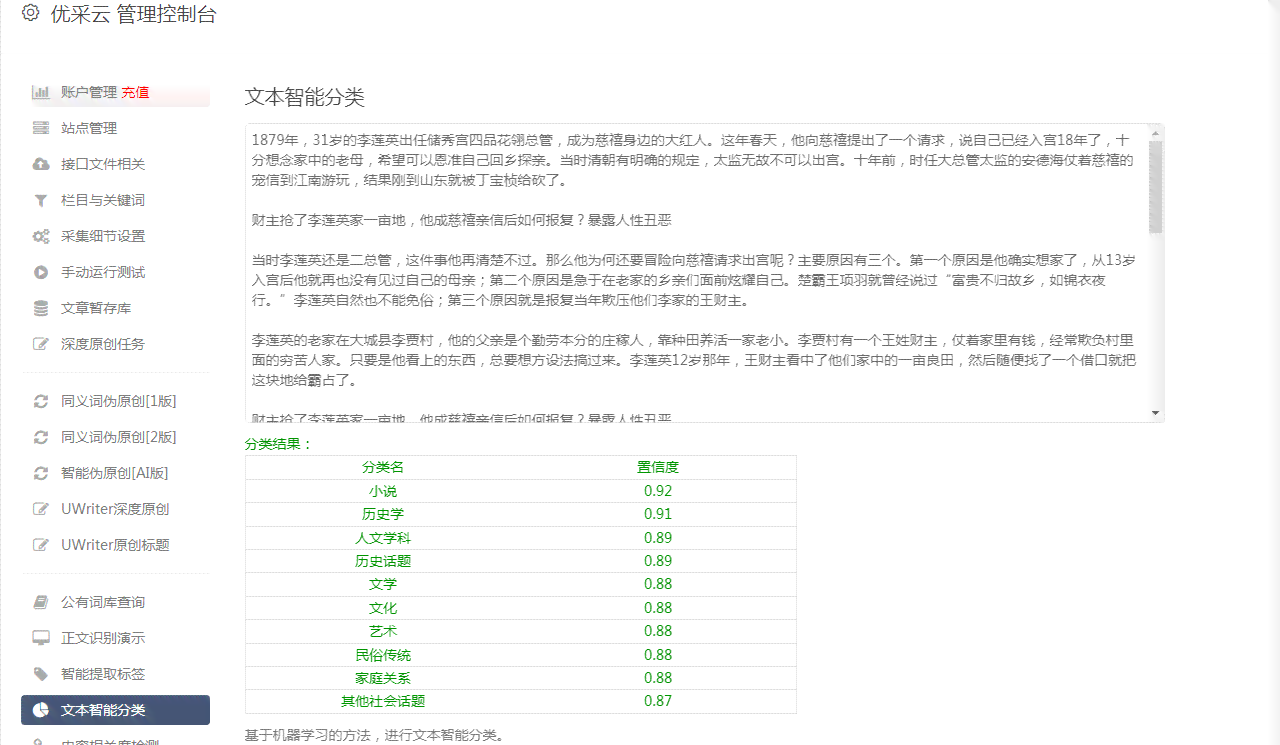
Task: Open UWriter原创标题 page
Action: tap(115, 545)
